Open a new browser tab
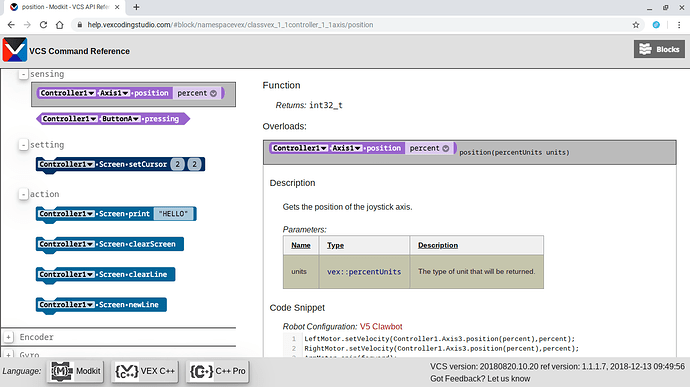Screen dimensions: 690x387 [136, 7]
